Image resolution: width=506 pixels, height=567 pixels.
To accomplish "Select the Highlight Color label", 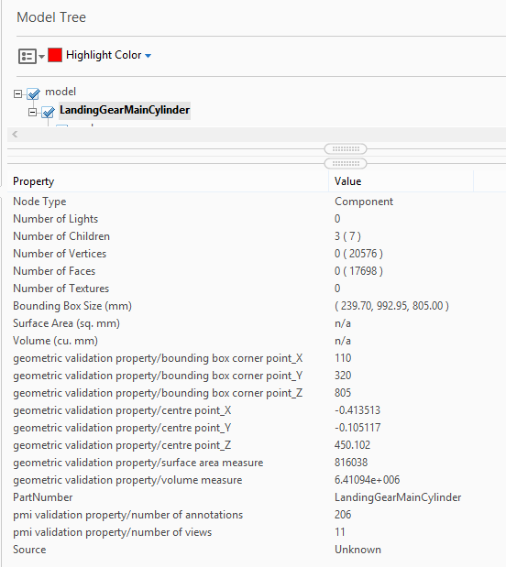I will pyautogui.click(x=103, y=55).
